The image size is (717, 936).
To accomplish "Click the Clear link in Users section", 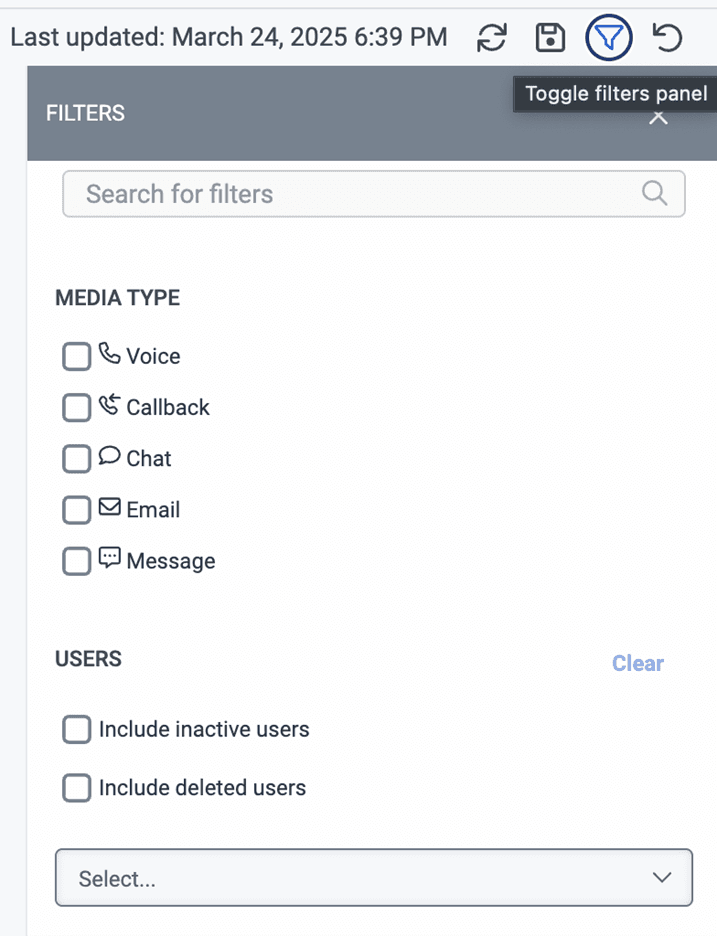I will (638, 663).
